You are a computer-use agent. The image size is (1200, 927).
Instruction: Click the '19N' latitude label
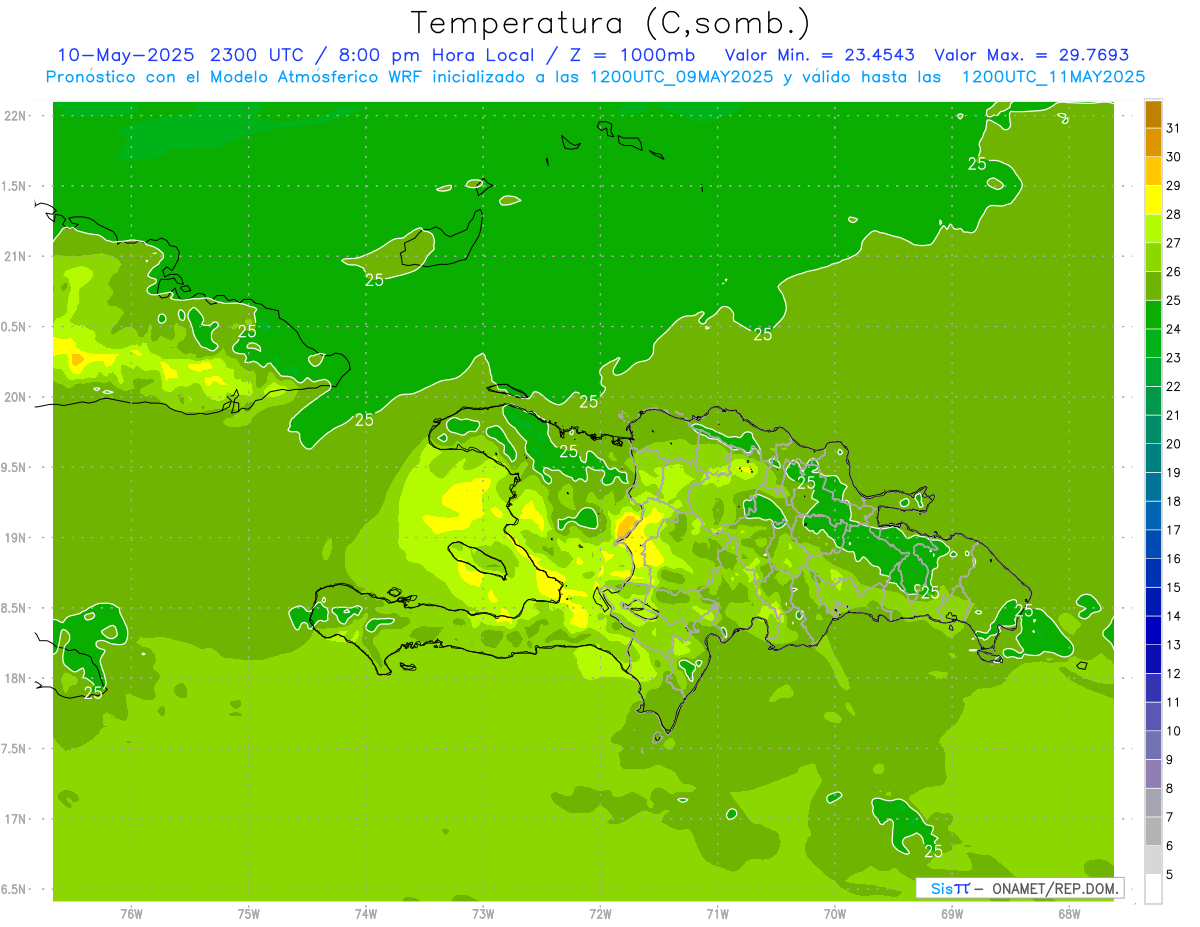[17, 538]
